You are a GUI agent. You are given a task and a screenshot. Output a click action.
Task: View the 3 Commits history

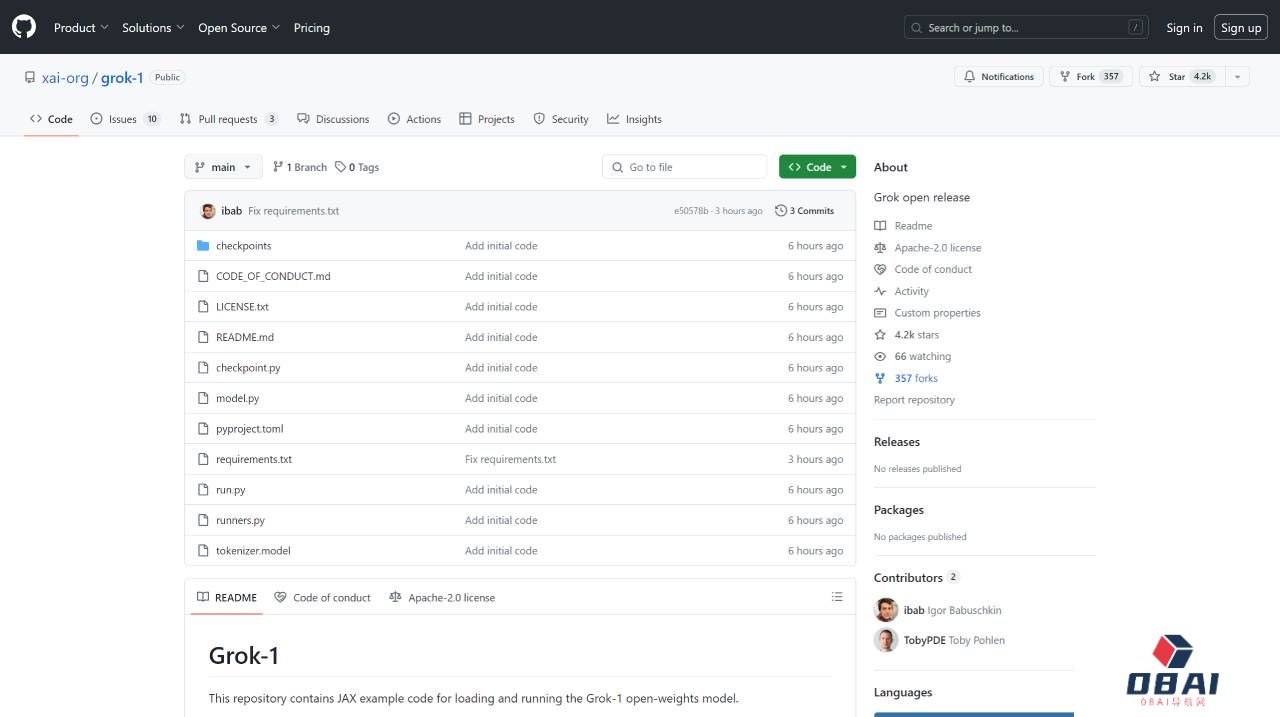click(804, 211)
